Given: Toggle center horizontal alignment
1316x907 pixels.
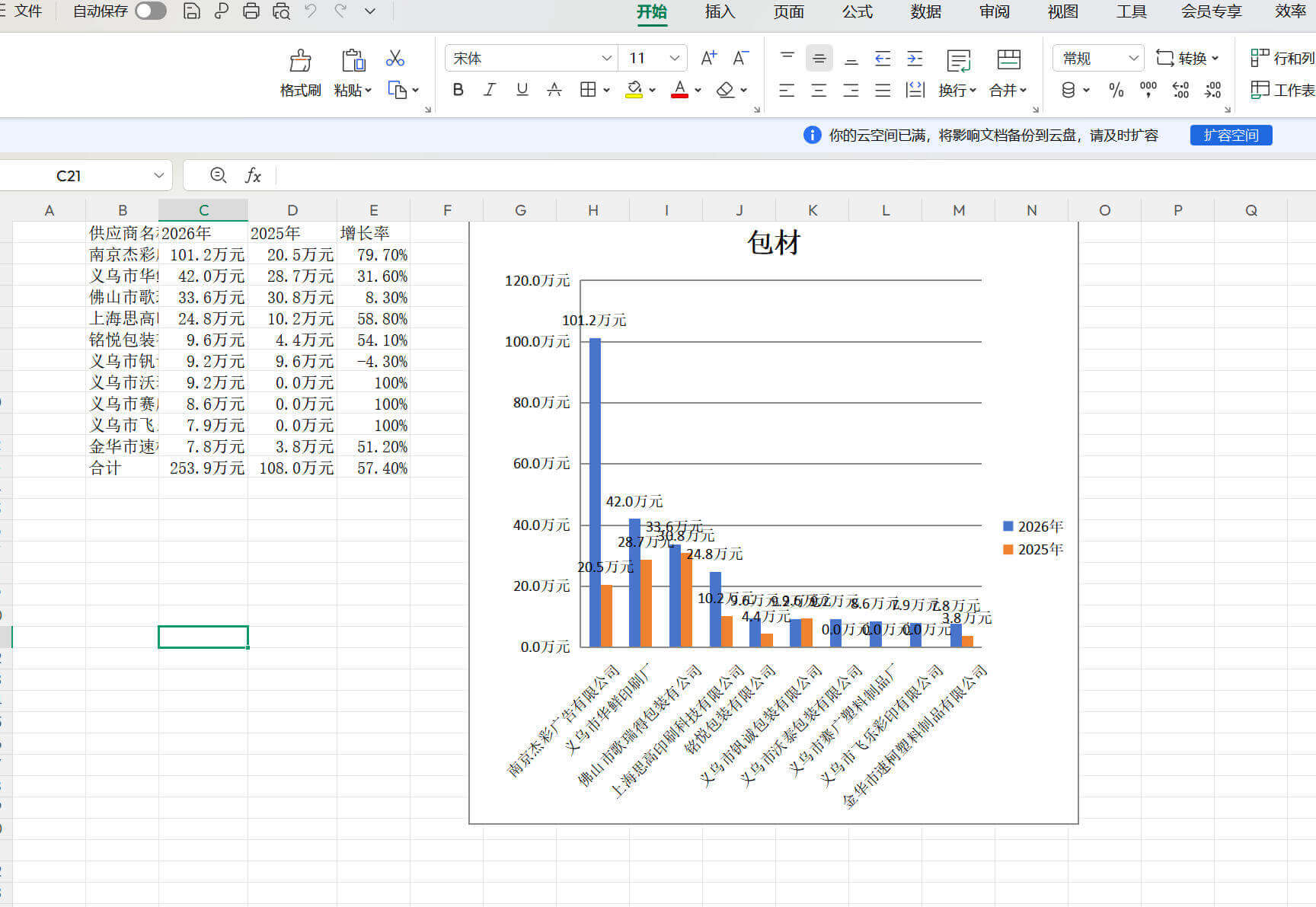Looking at the screenshot, I should (819, 91).
